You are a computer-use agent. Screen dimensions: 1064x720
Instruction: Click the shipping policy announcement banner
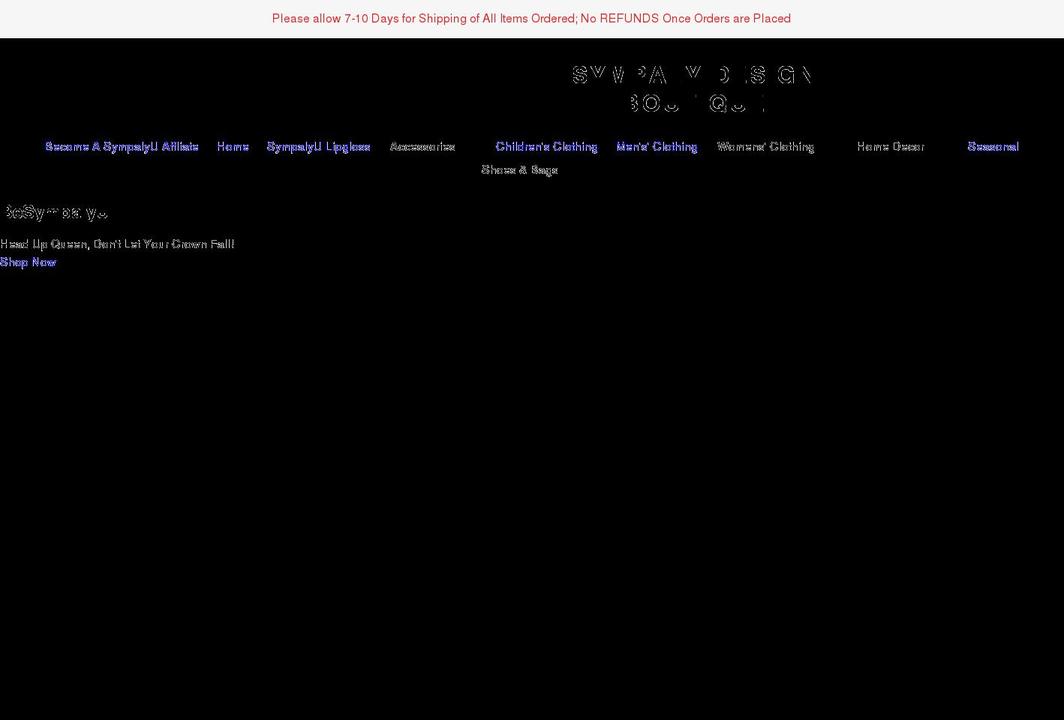(531, 18)
